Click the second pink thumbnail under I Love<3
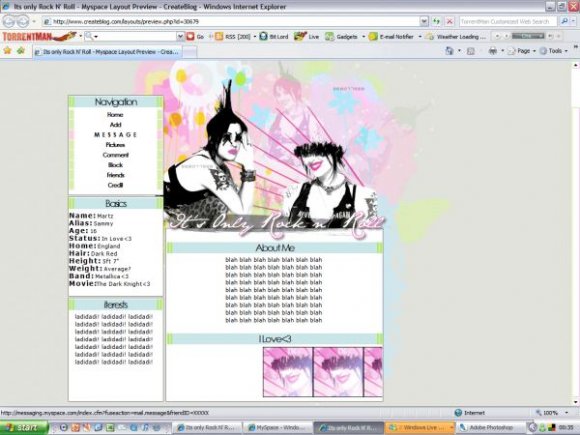The image size is (580, 435). (338, 372)
